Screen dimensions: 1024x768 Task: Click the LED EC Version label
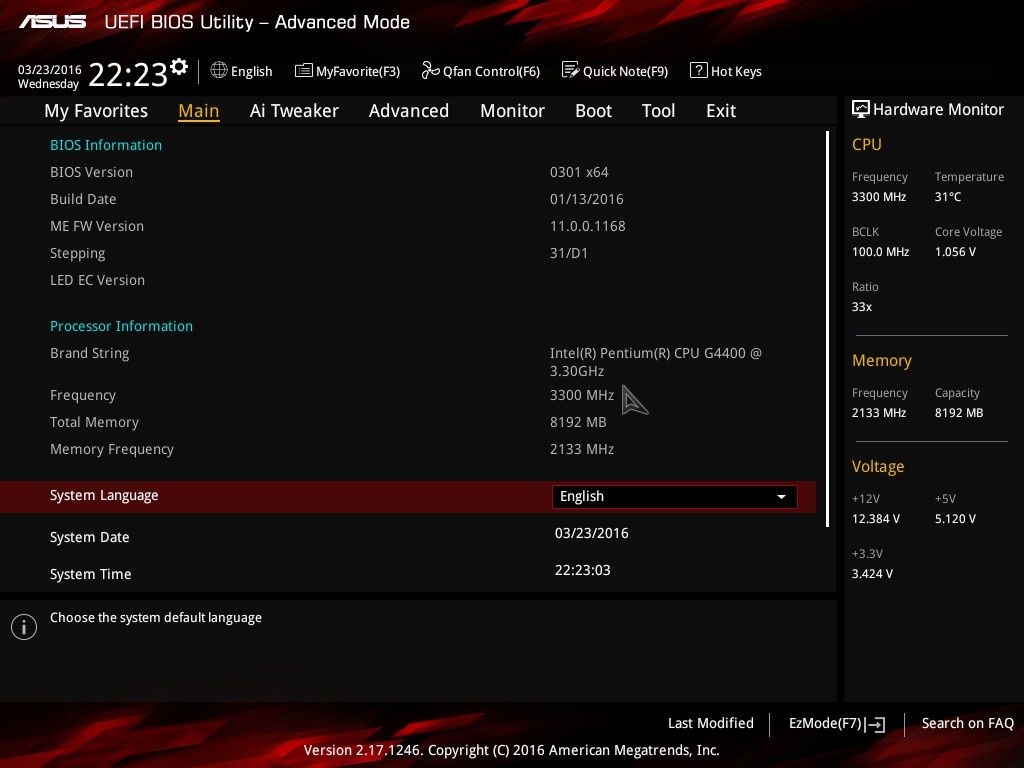[x=97, y=280]
